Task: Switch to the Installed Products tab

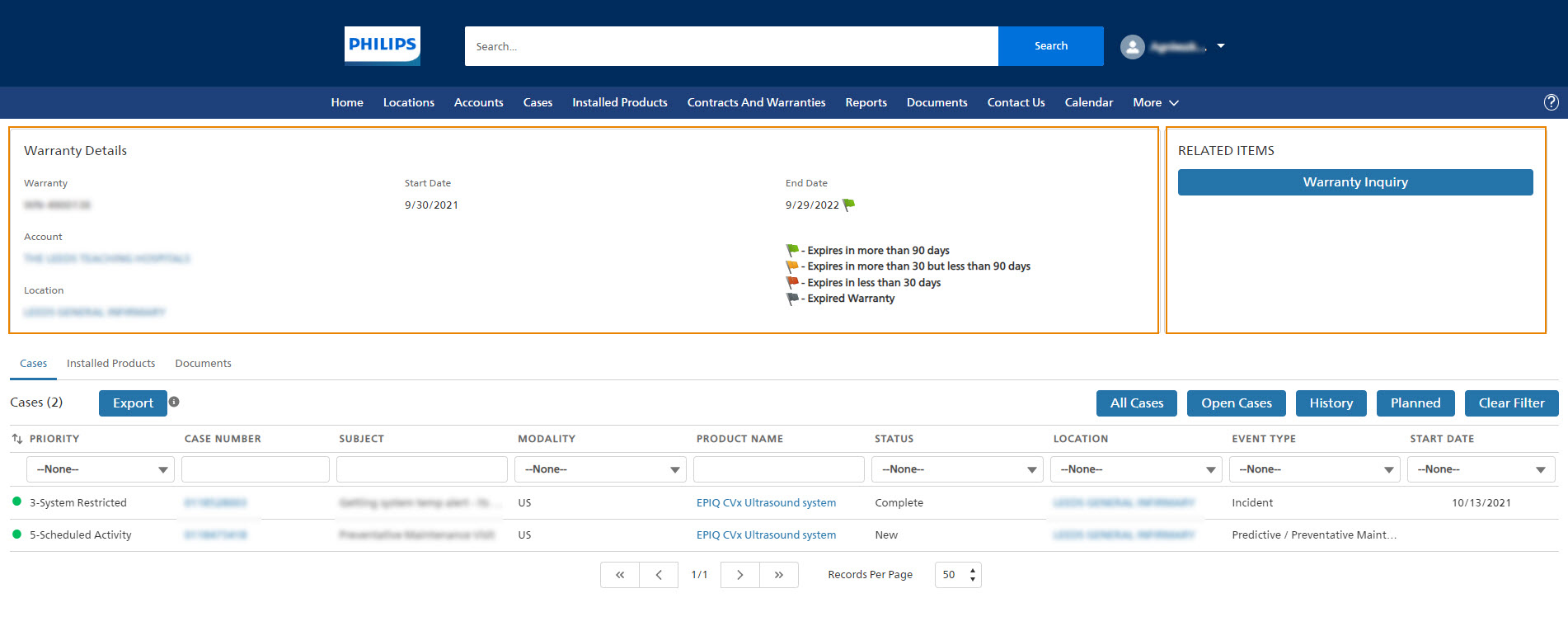Action: [x=110, y=363]
